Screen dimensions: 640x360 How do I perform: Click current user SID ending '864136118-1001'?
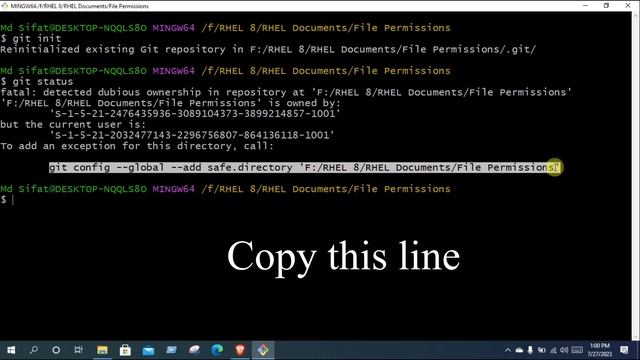pyautogui.click(x=192, y=135)
